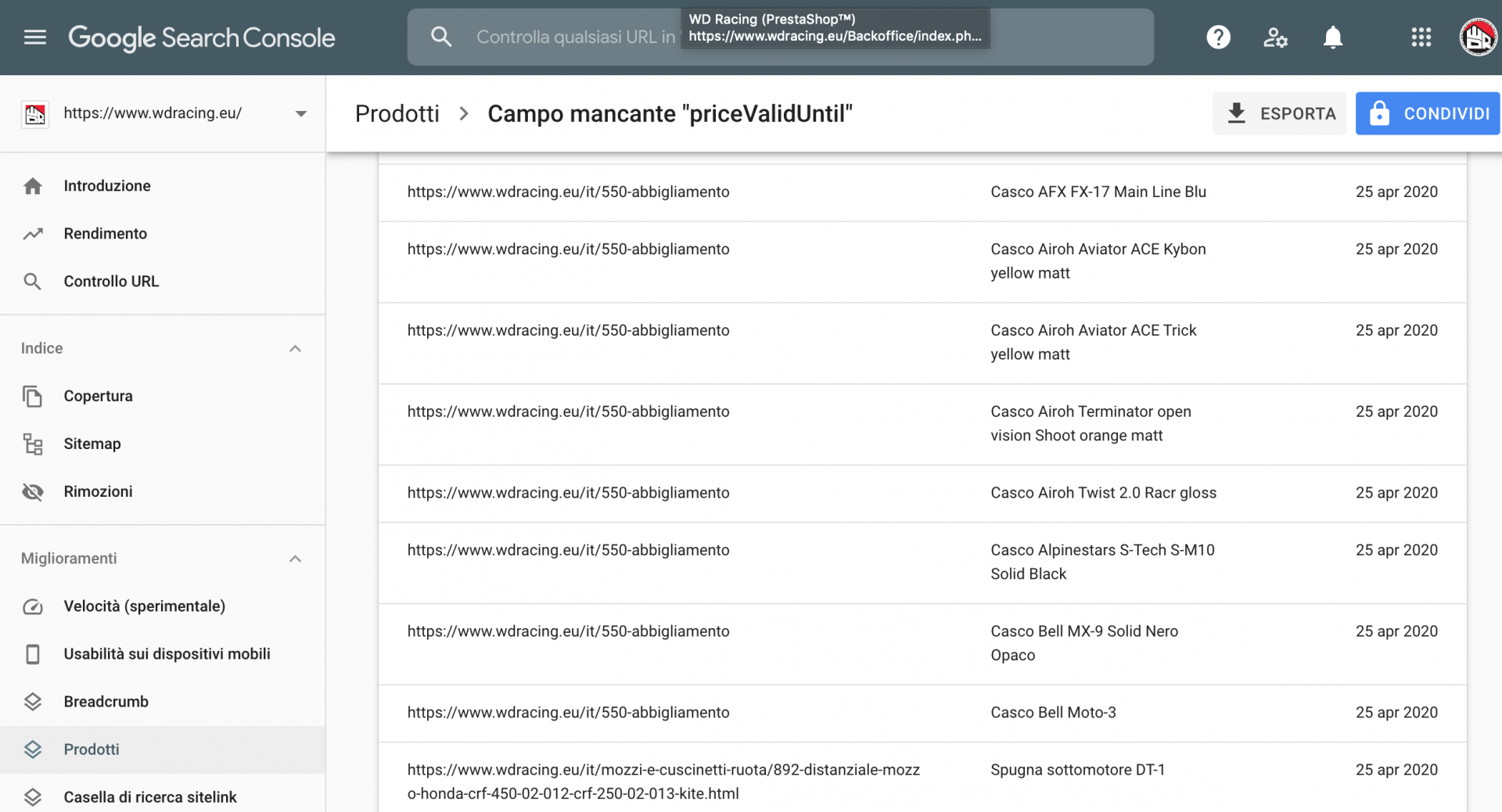
Task: Open the Copertura report
Action: [163, 397]
